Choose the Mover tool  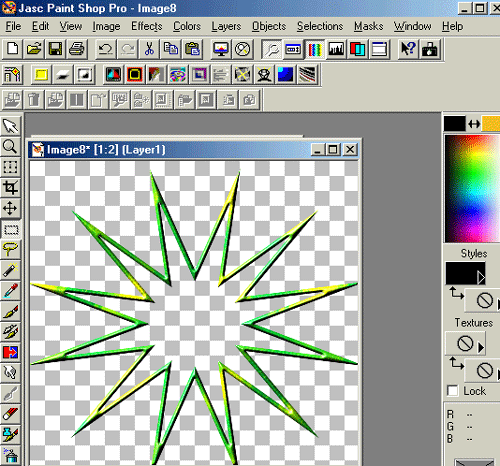tap(10, 208)
